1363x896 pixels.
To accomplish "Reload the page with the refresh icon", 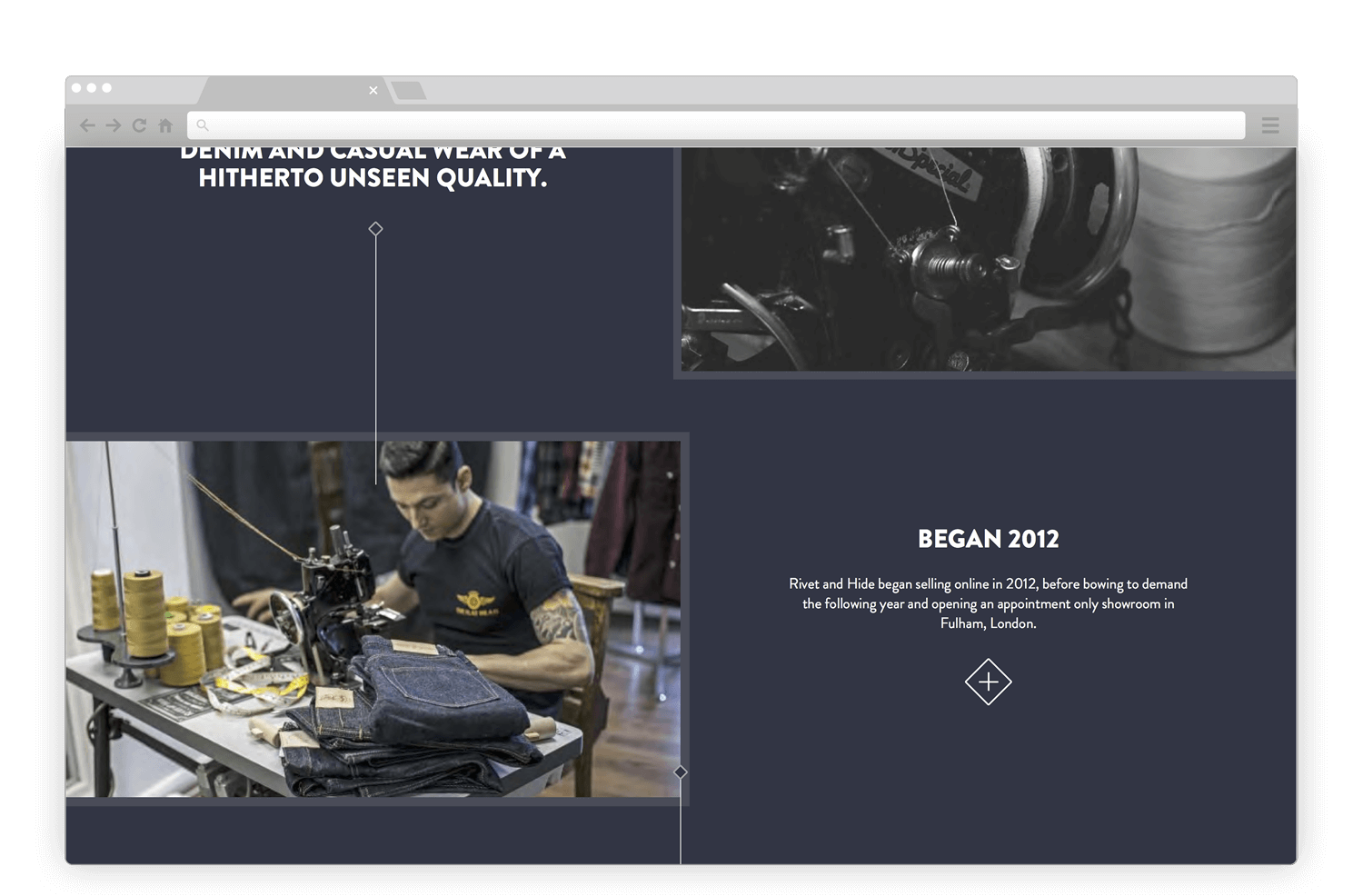I will 139,125.
